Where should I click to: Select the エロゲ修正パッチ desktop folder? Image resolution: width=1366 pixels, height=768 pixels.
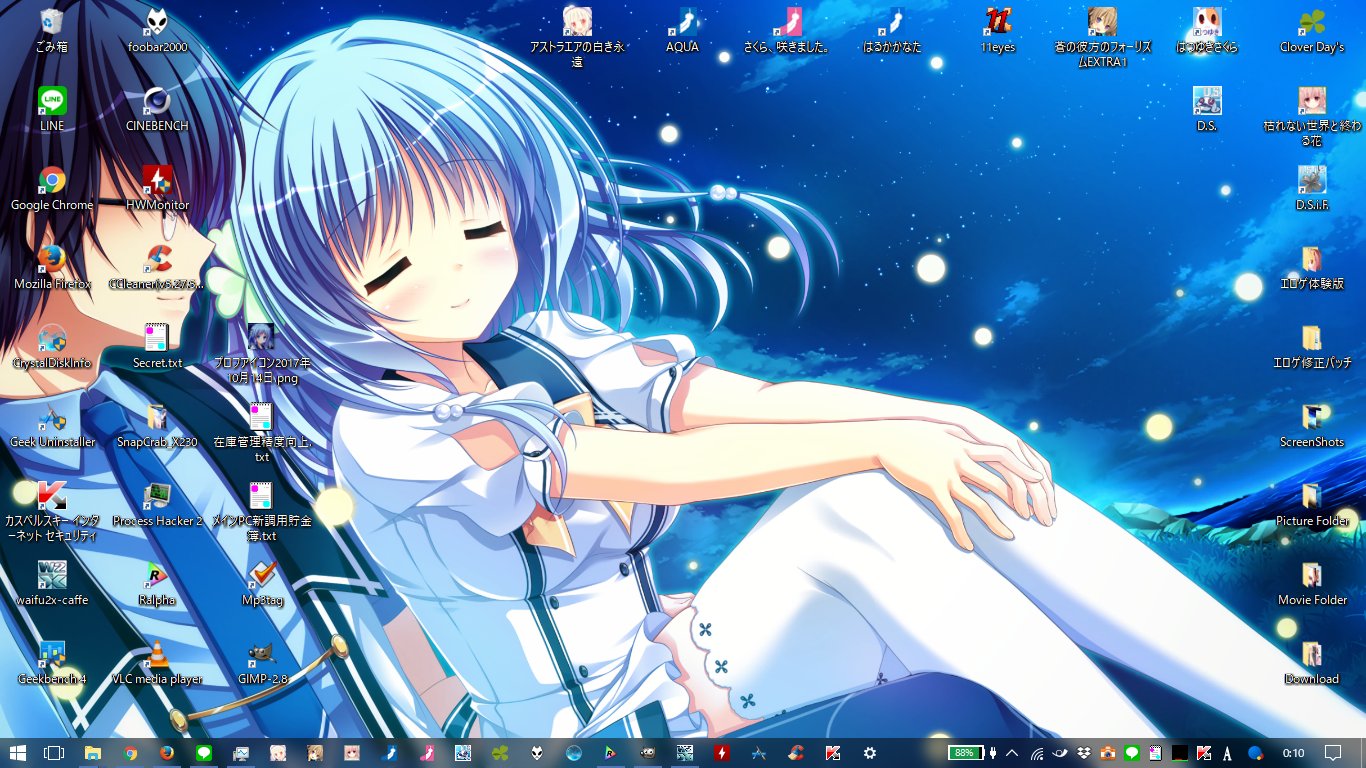click(x=1312, y=346)
